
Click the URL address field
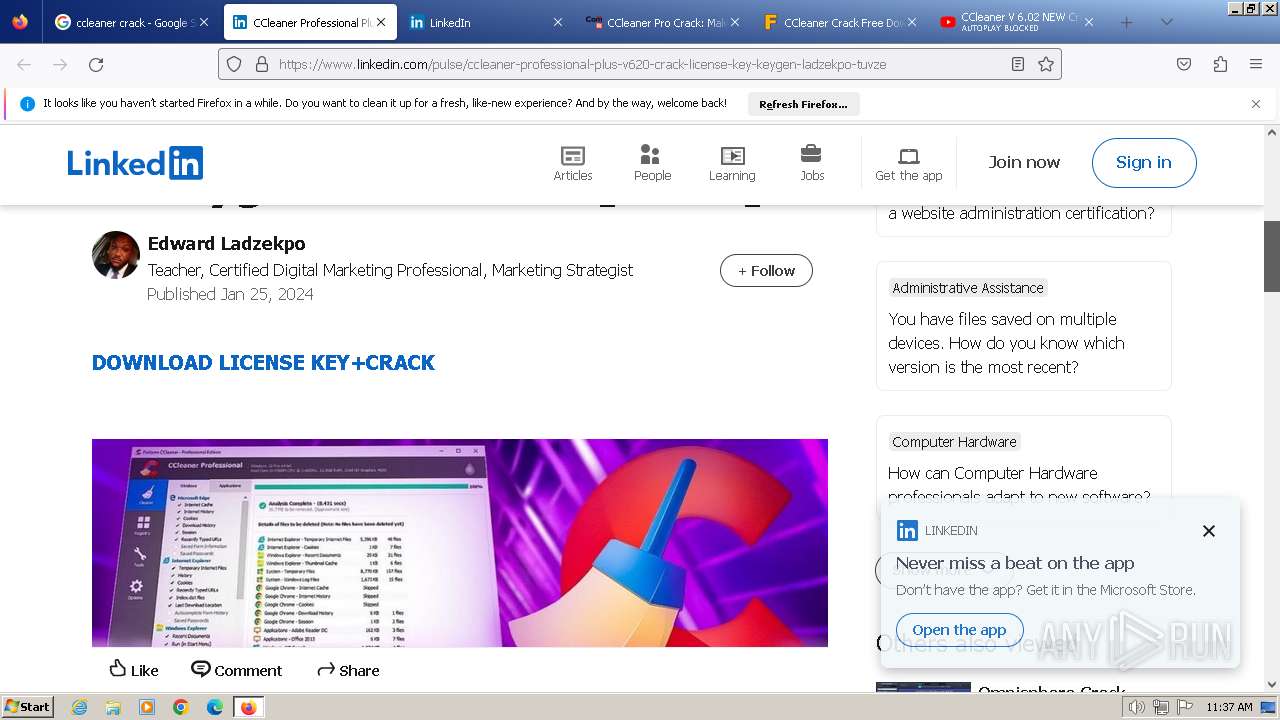click(x=640, y=64)
